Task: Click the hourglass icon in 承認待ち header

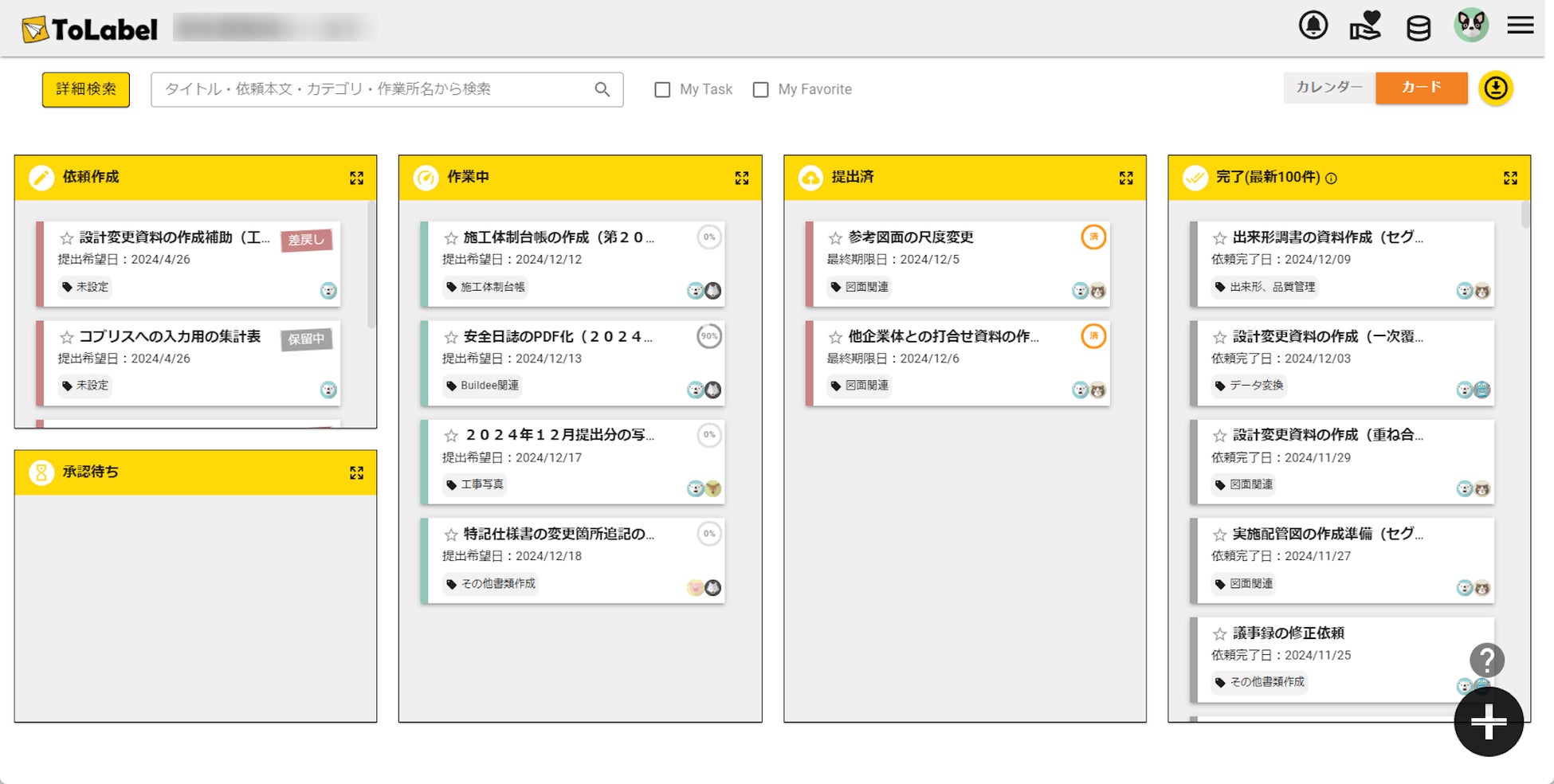Action: [x=41, y=472]
